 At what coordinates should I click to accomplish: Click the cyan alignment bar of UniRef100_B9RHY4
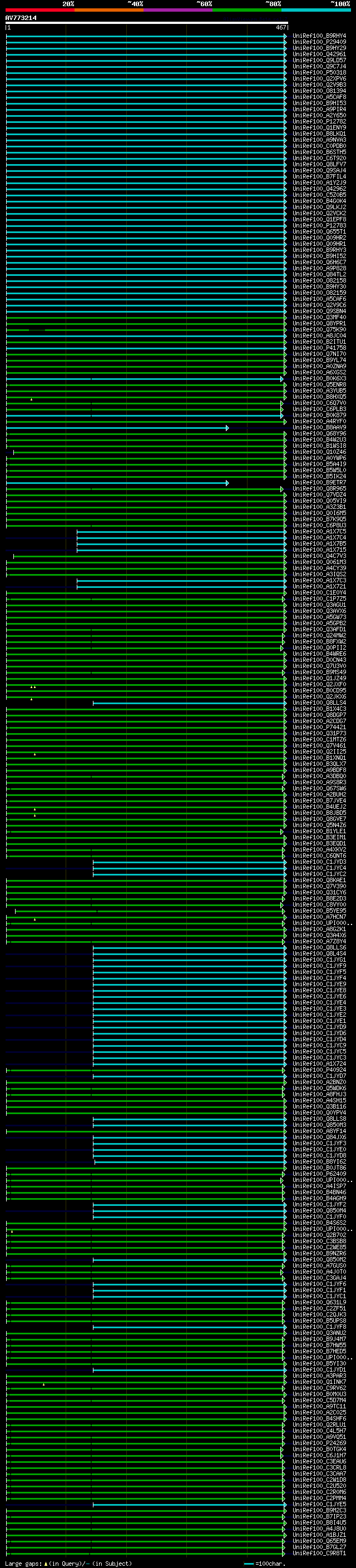146,37
